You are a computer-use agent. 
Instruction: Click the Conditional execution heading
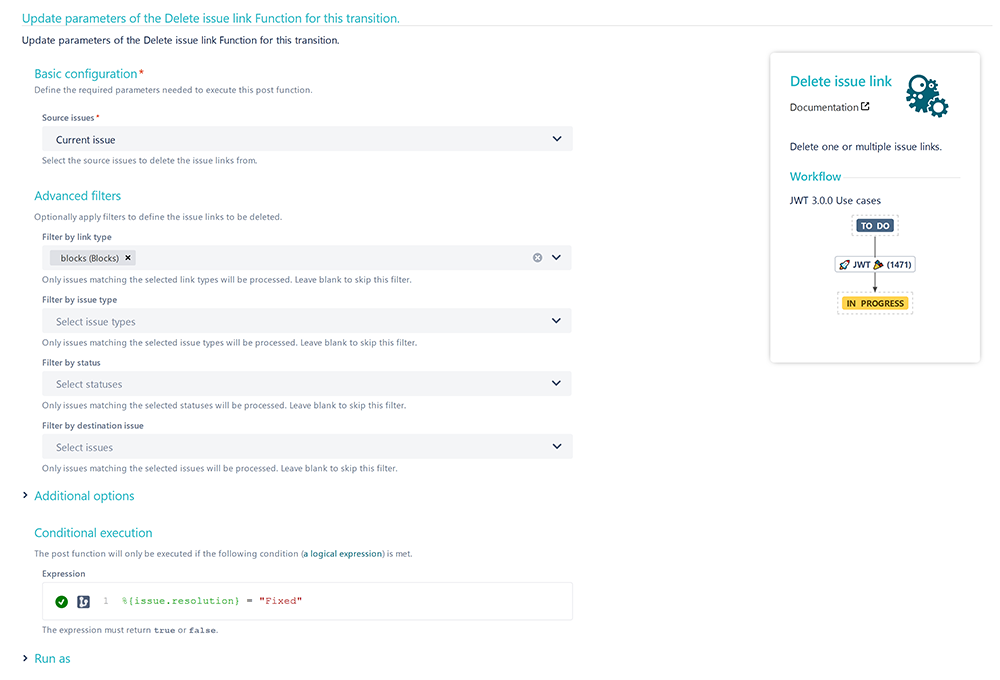pyautogui.click(x=93, y=533)
